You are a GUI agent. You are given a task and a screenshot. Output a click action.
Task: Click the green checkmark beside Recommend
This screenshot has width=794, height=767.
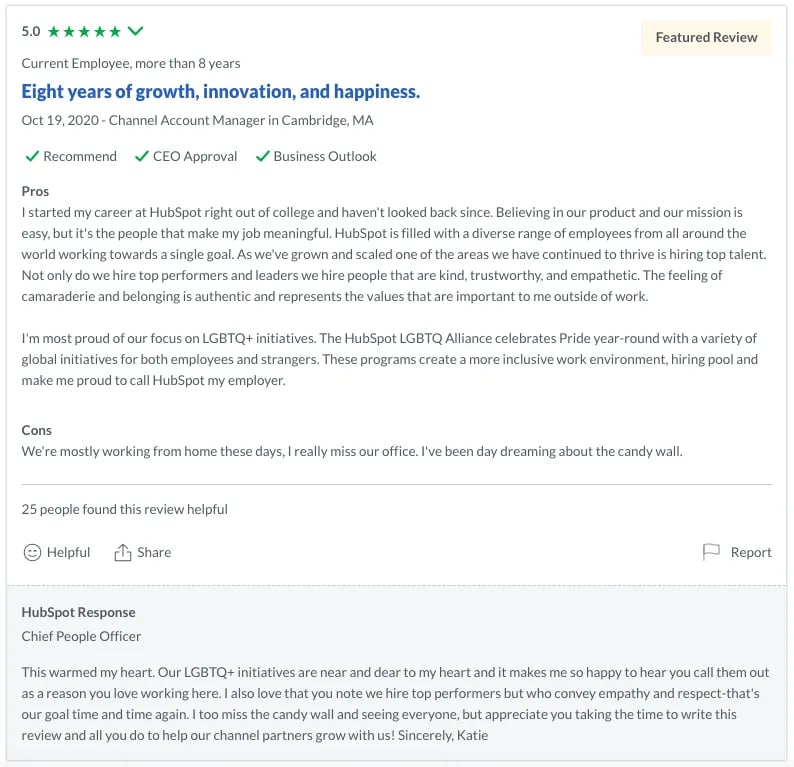(32, 156)
